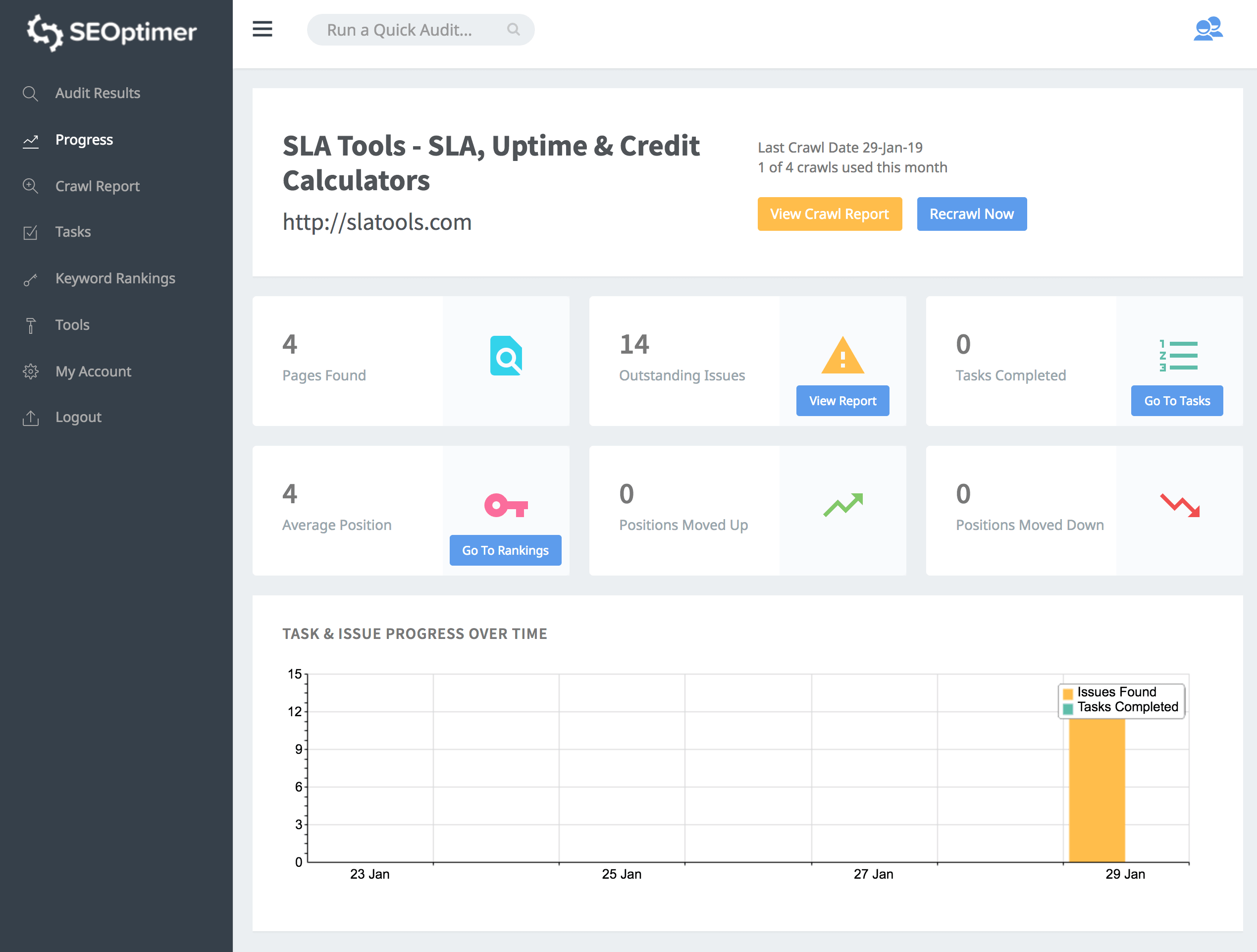
Task: Click the user profile icon top right
Action: pos(1208,28)
